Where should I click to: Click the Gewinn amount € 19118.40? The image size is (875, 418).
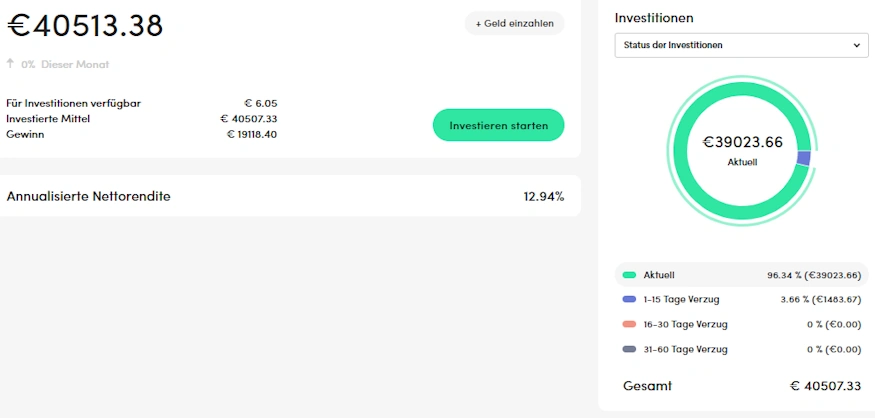click(252, 134)
